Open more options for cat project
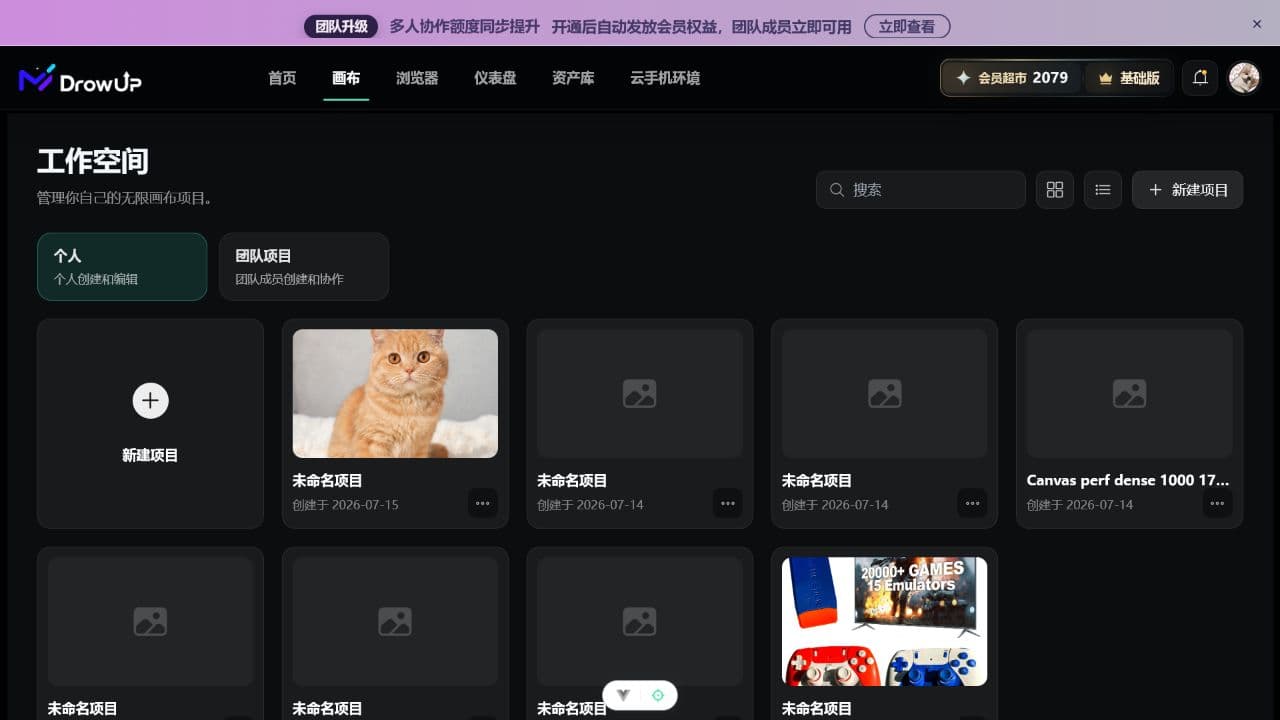Image resolution: width=1280 pixels, height=720 pixels. [483, 504]
